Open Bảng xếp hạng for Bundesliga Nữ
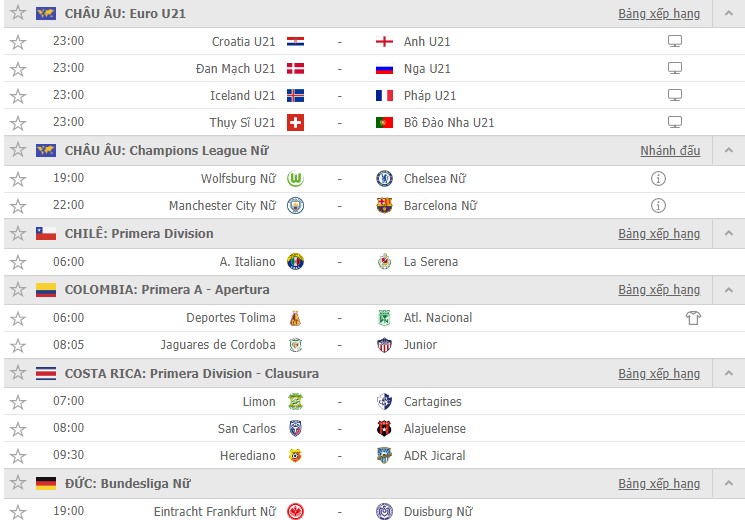The image size is (745, 520). [x=659, y=484]
